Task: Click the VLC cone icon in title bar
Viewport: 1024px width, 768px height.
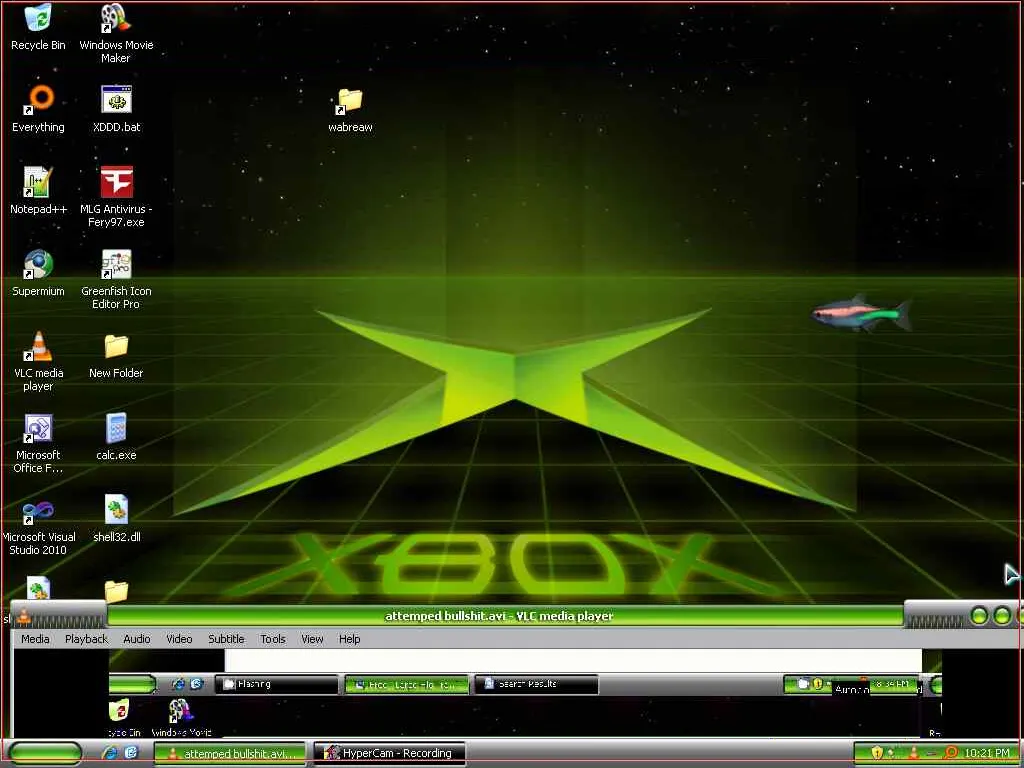Action: [24, 616]
